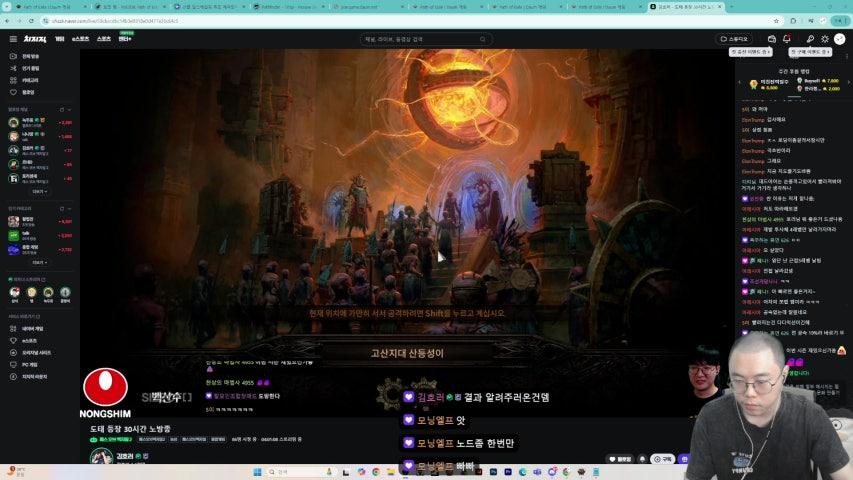Go back with the browser back arrow
The image size is (853, 480).
point(7,21)
